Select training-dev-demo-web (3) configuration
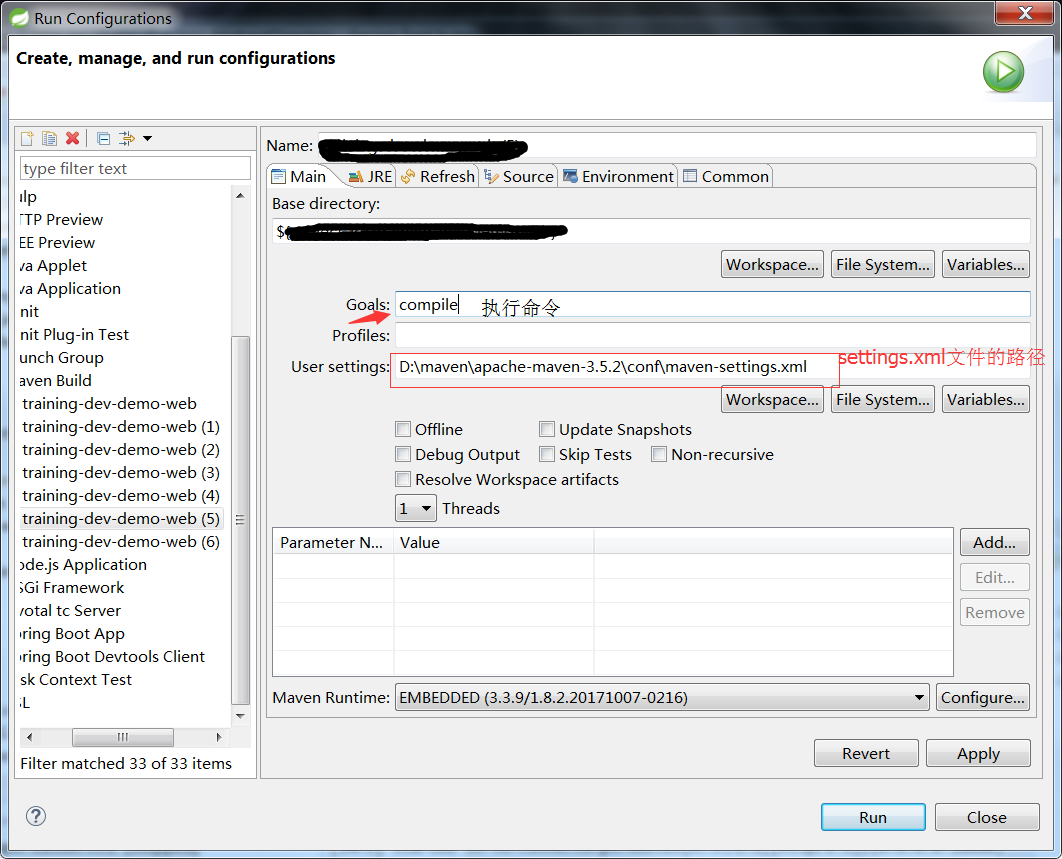 pos(121,473)
